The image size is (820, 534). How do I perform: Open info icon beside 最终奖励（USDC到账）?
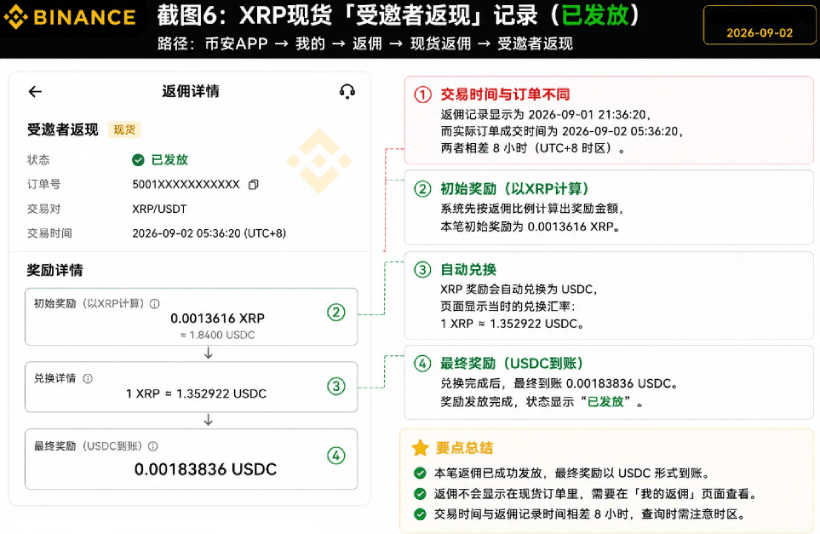(x=153, y=446)
